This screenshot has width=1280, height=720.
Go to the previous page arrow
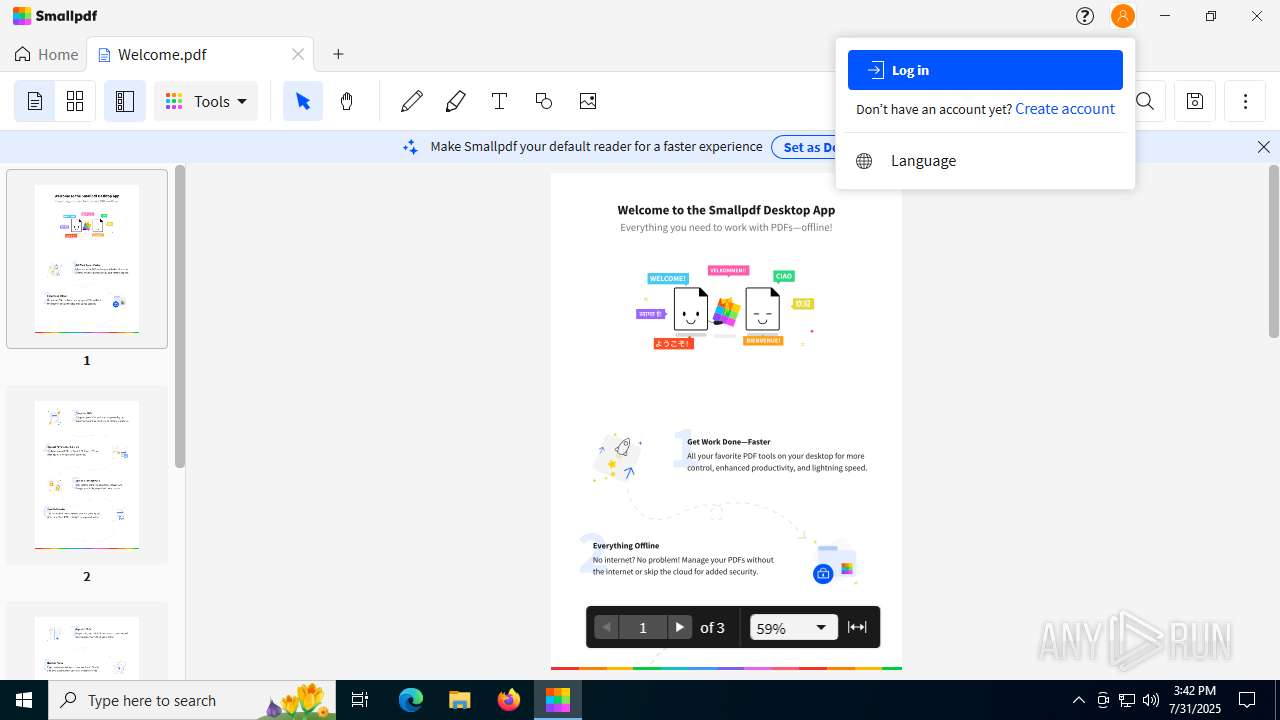606,627
